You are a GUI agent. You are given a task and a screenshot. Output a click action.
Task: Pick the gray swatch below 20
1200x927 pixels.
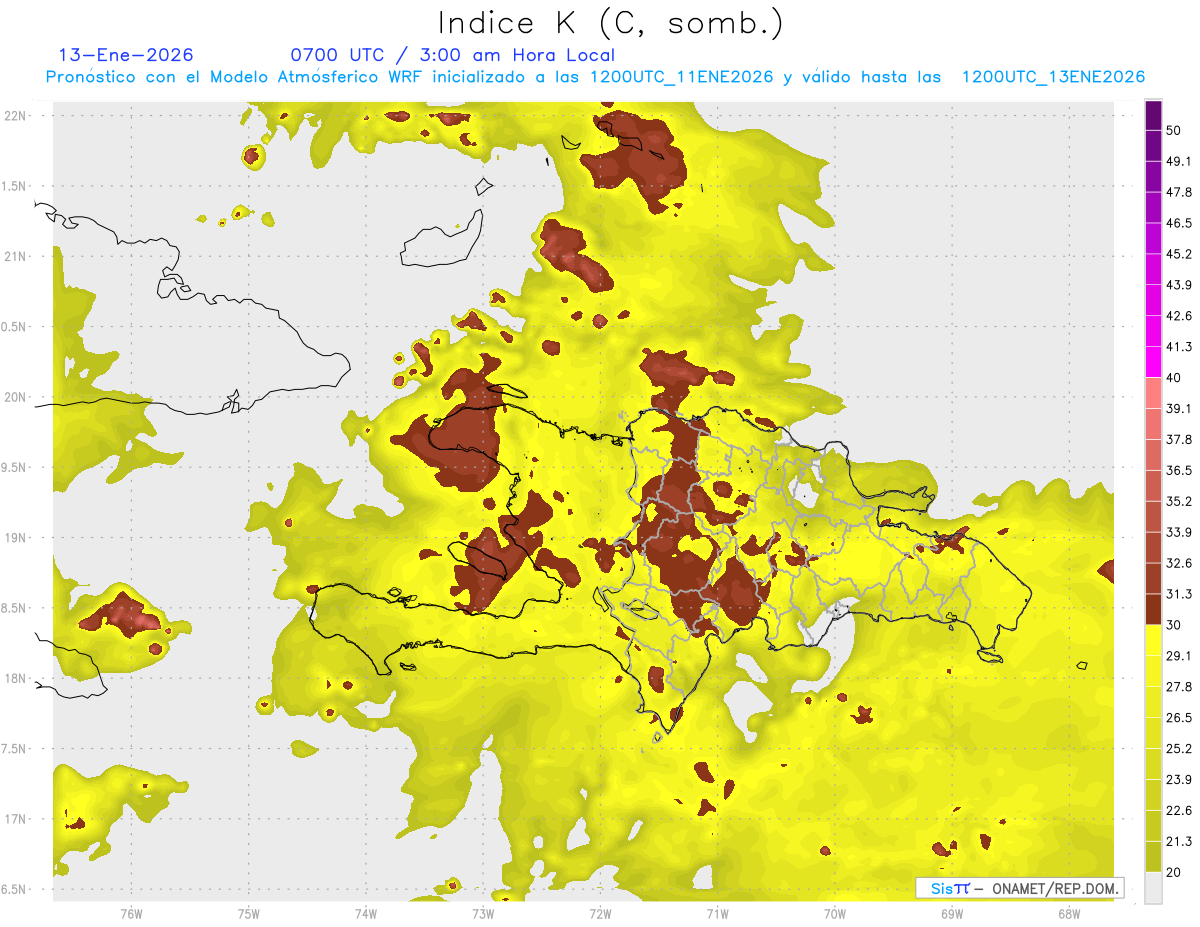pyautogui.click(x=1153, y=888)
